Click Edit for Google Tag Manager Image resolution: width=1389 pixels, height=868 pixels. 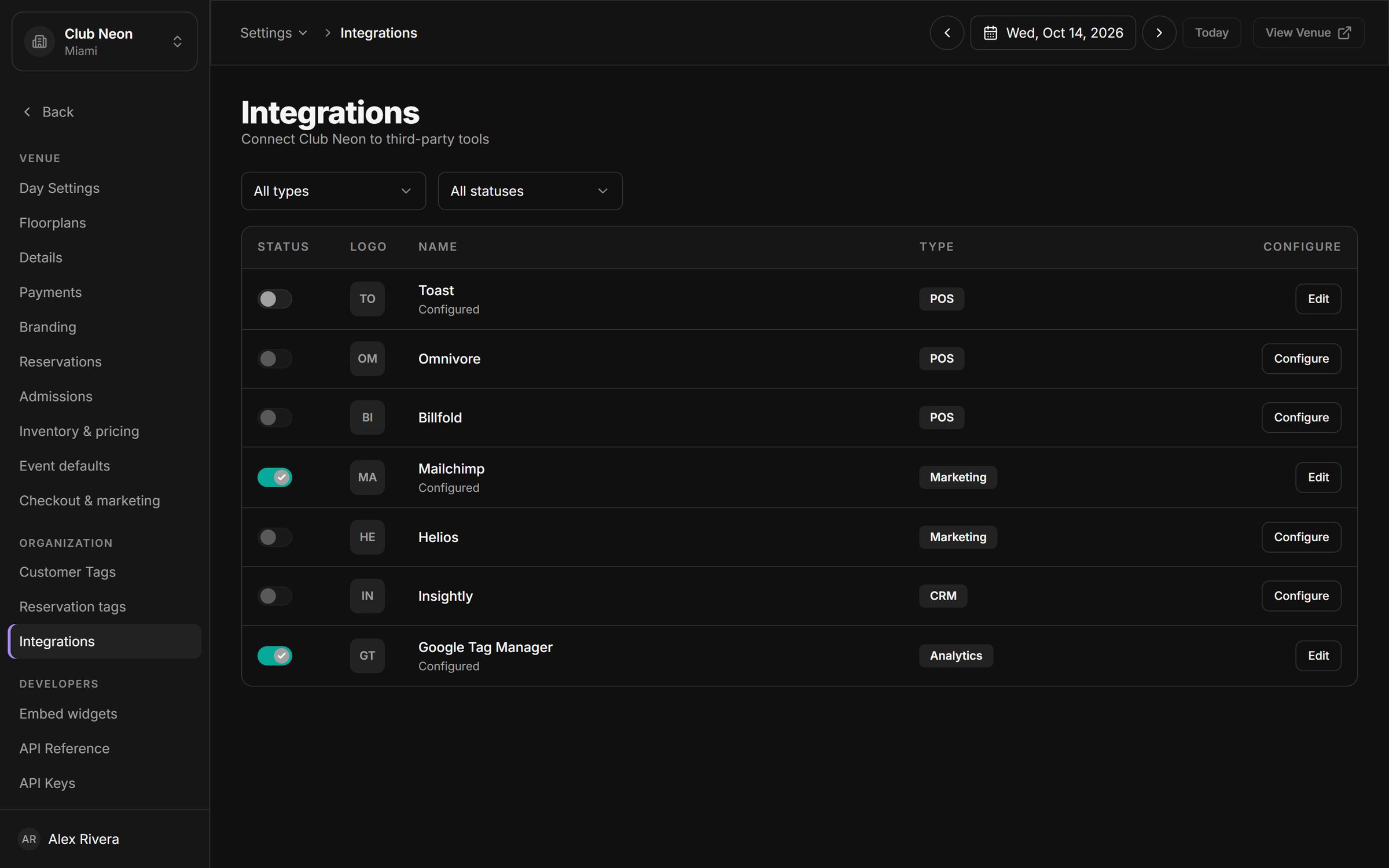click(1318, 656)
